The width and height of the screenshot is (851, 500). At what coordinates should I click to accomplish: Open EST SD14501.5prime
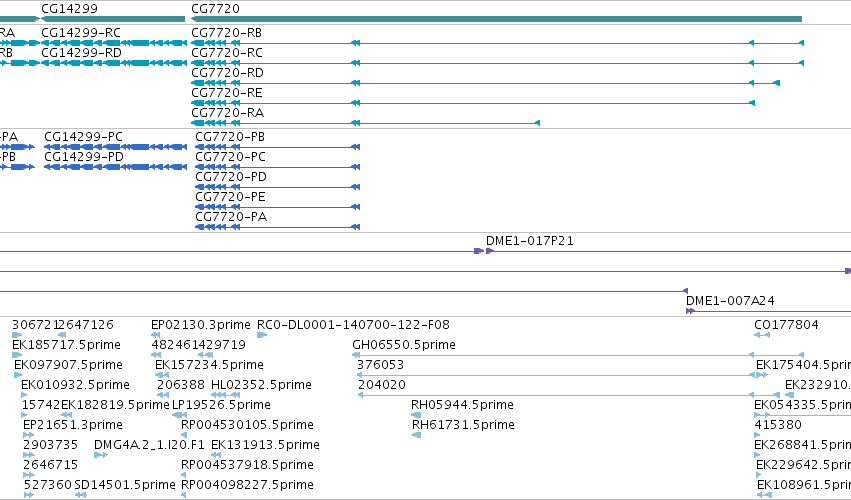[x=125, y=485]
